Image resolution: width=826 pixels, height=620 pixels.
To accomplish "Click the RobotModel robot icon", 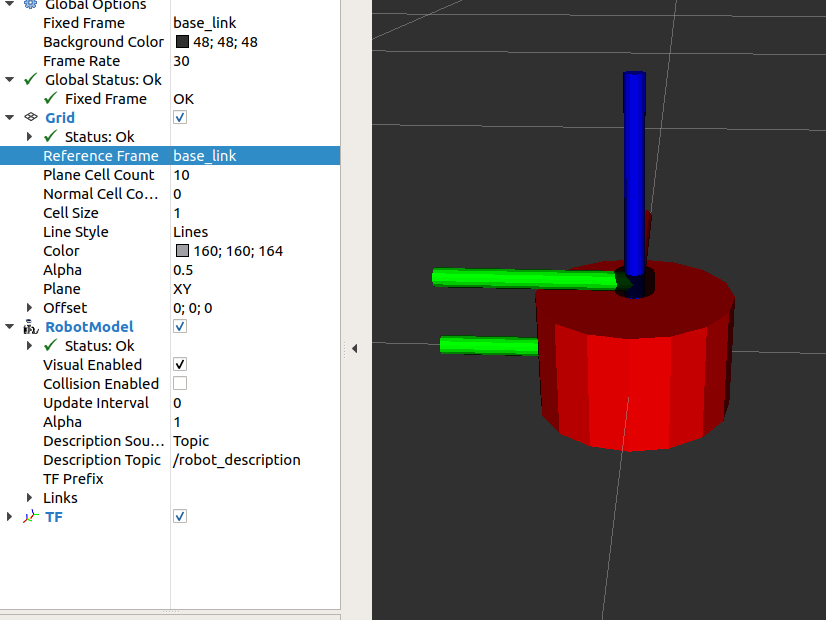I will [31, 327].
